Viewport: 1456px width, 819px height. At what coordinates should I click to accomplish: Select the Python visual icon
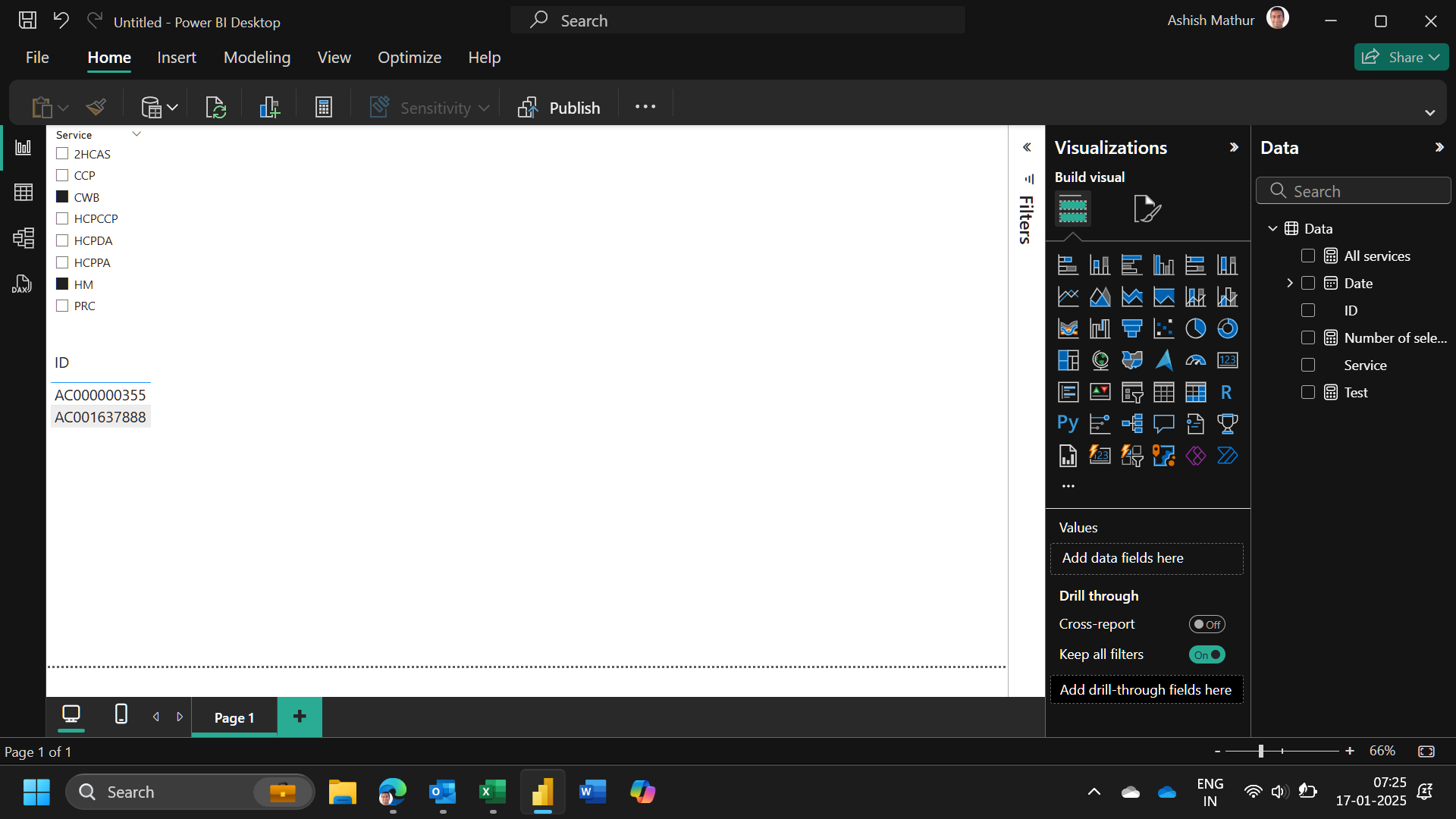(1068, 423)
